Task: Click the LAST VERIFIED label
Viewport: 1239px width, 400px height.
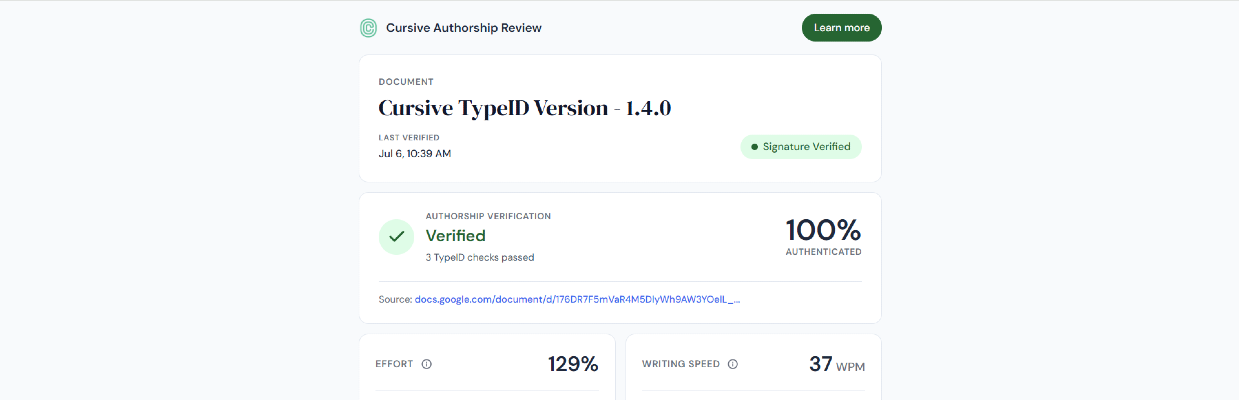Action: click(x=409, y=138)
